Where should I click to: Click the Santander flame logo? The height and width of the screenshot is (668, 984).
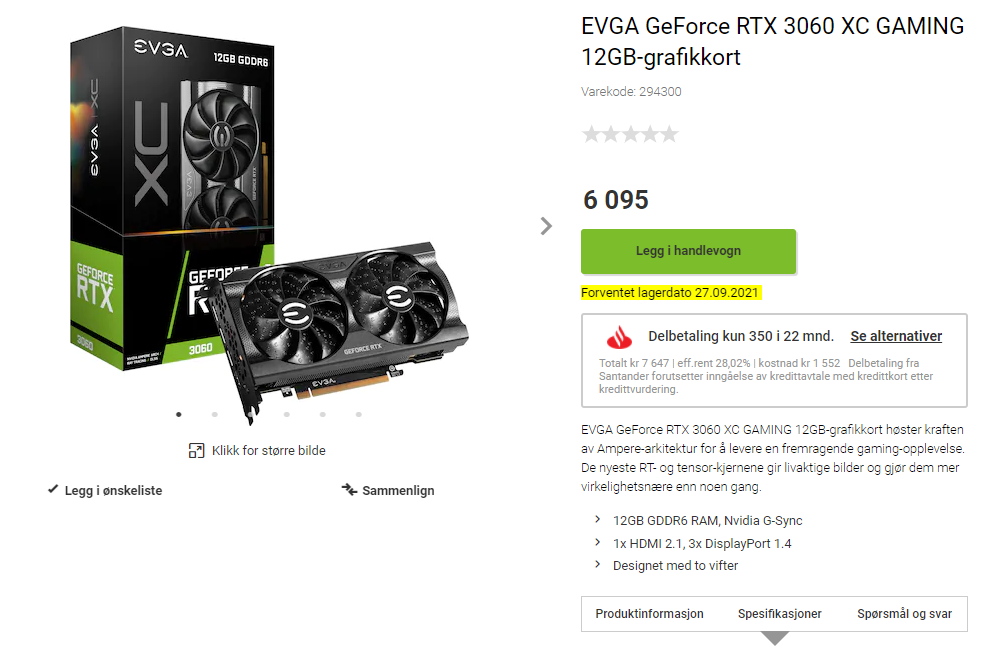619,337
